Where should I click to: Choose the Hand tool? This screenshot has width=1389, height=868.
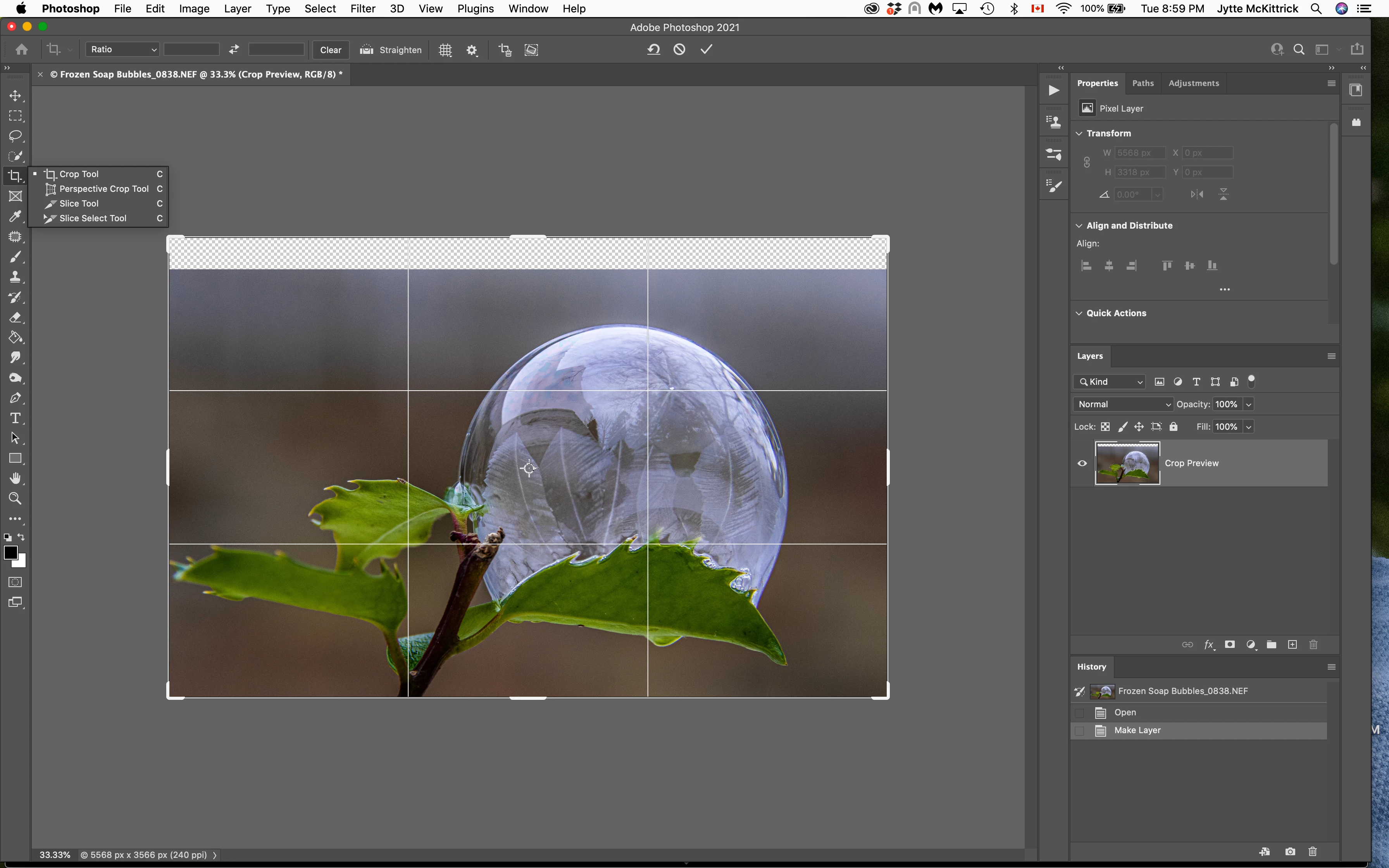pyautogui.click(x=16, y=478)
